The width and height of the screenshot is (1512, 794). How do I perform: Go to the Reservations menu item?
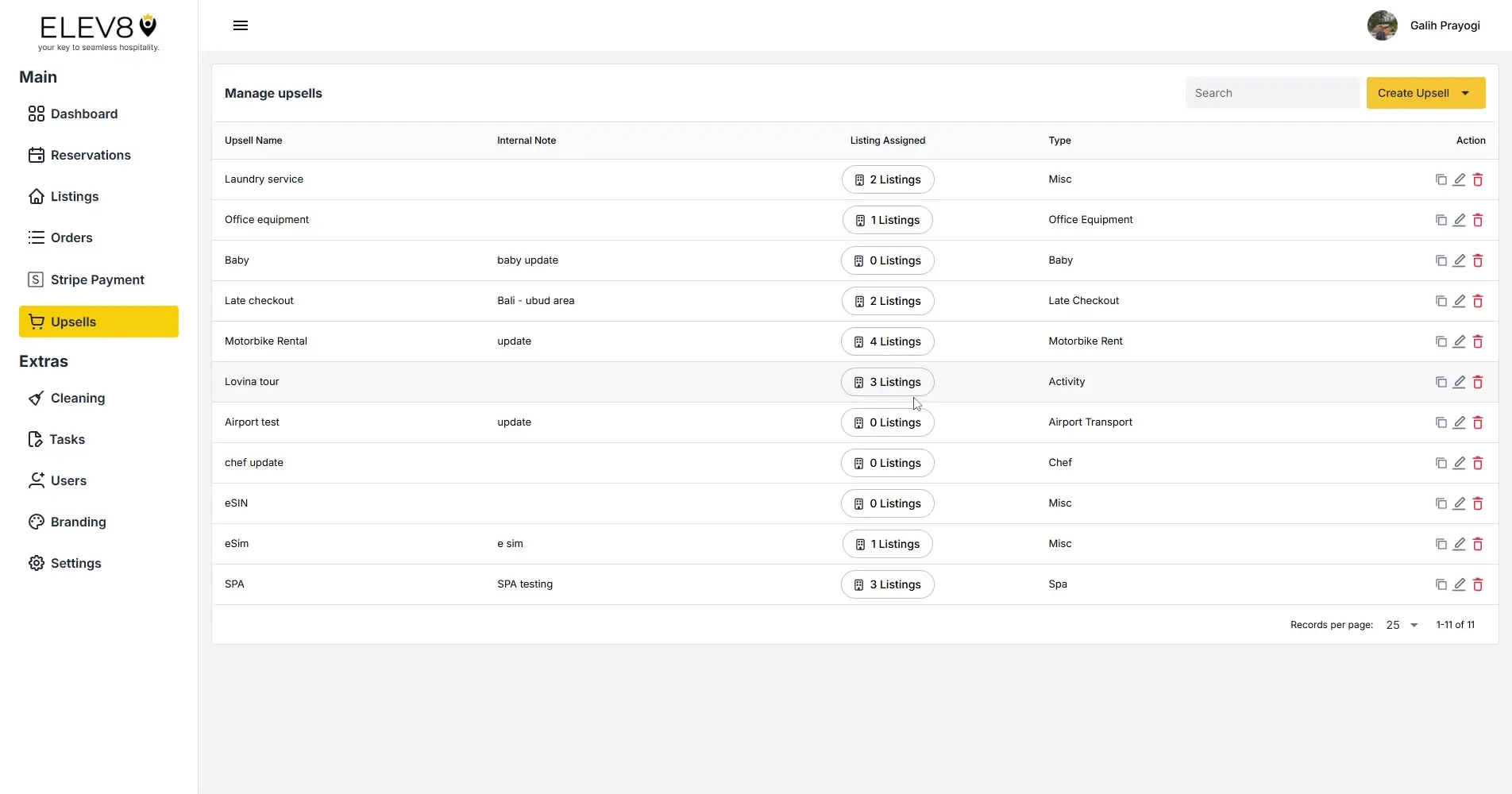[91, 155]
